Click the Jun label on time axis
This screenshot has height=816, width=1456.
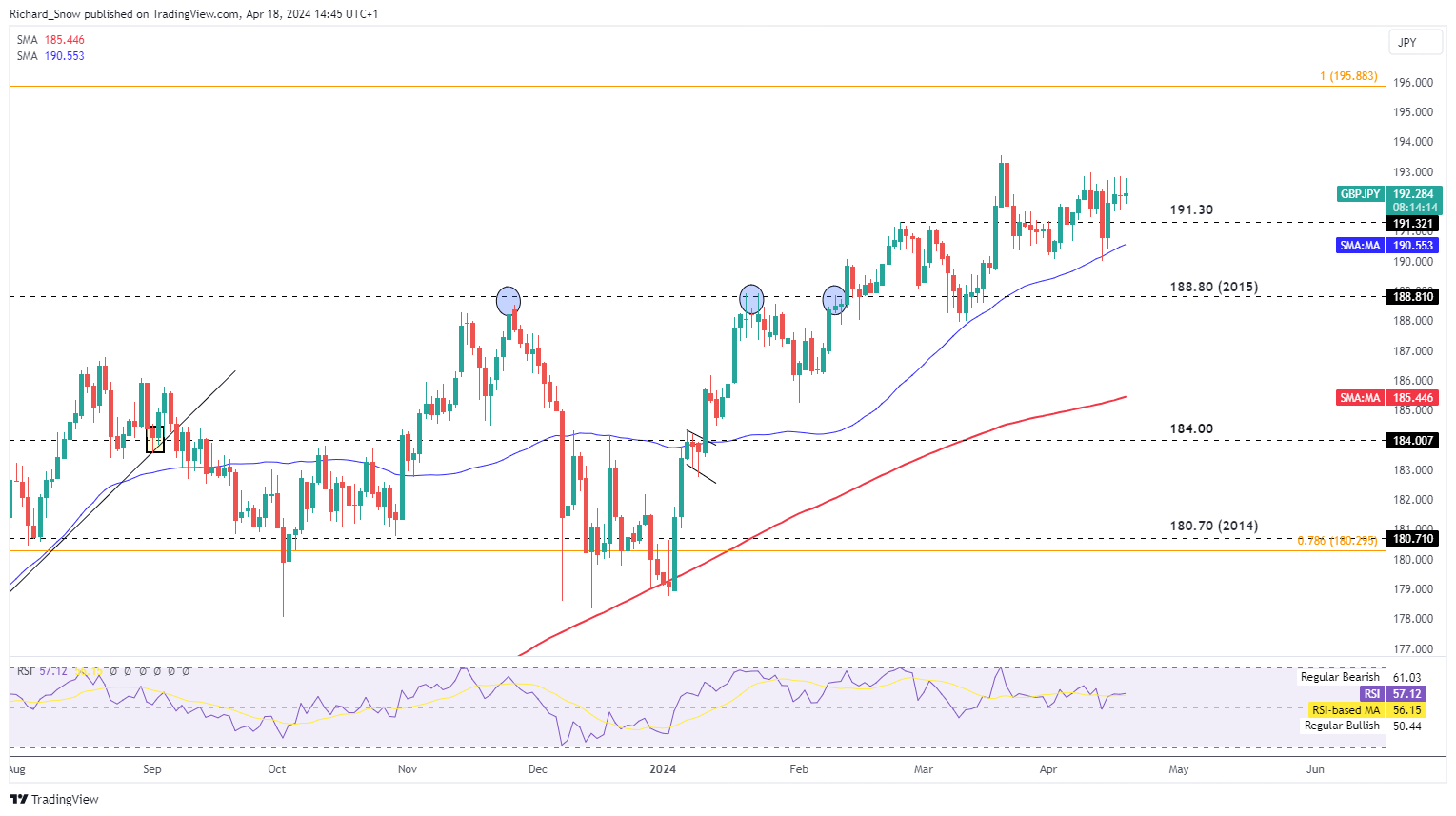coord(1315,769)
